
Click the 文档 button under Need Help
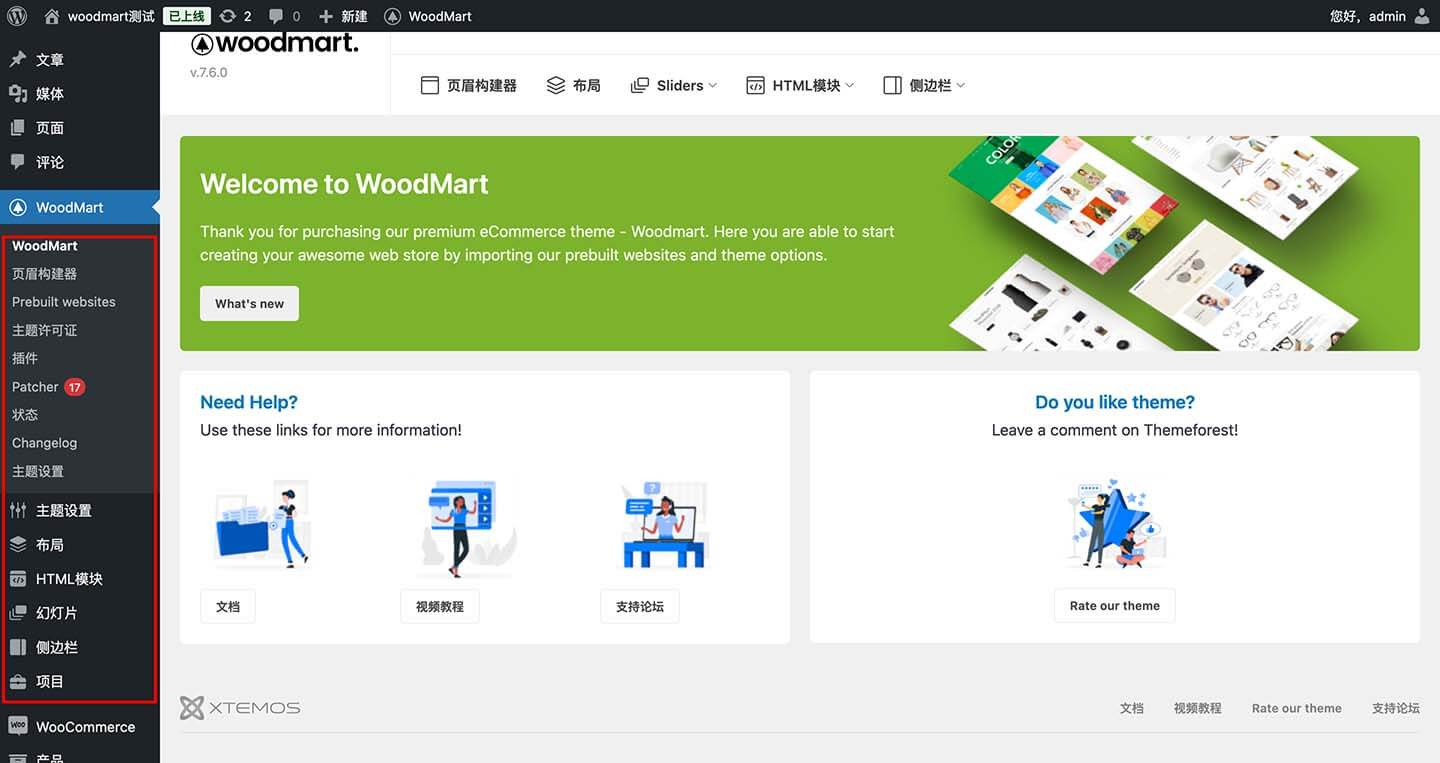point(228,606)
